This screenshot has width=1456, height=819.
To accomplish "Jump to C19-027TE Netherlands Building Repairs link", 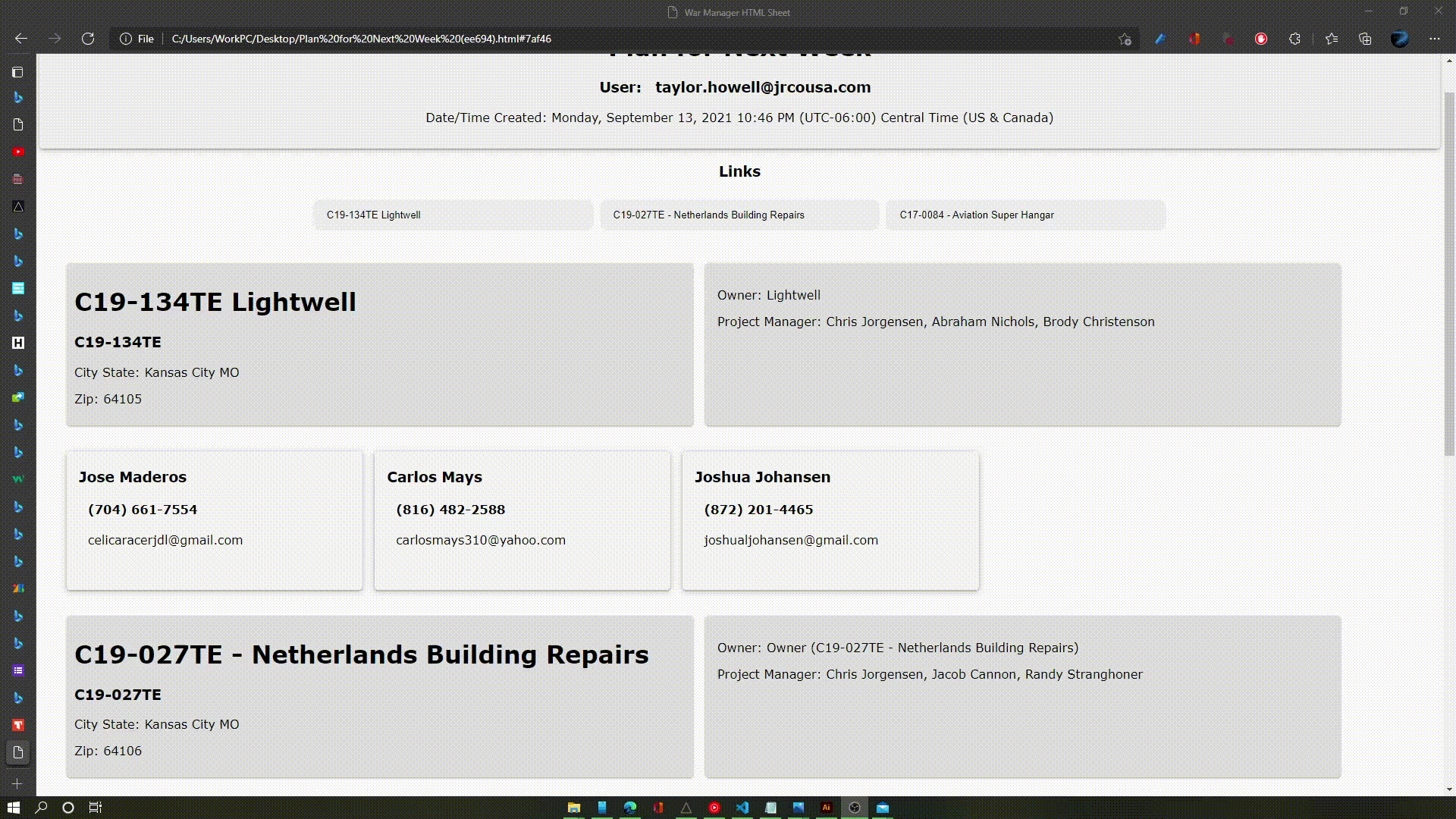I will 739,215.
